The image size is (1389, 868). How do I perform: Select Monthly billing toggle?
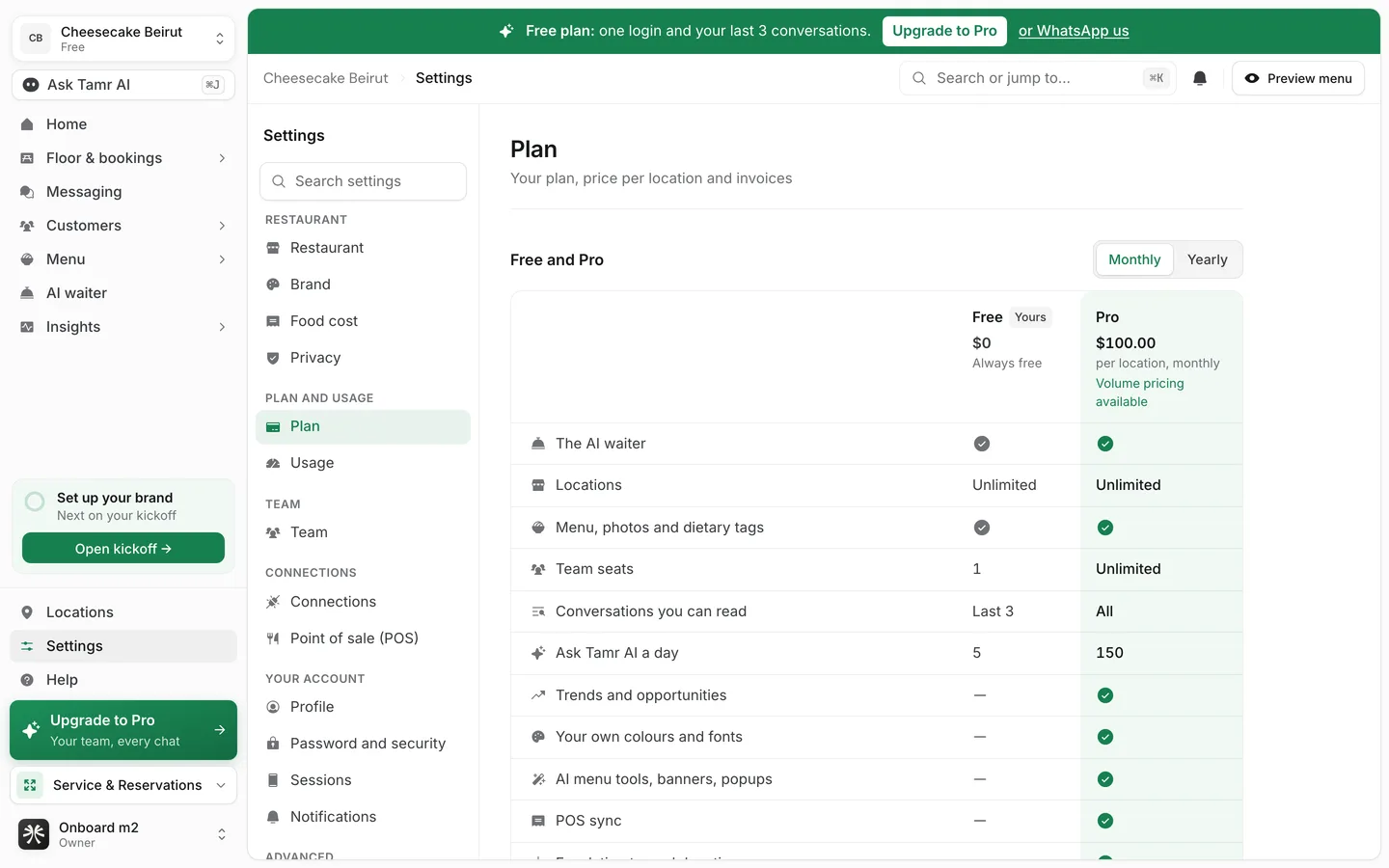tap(1134, 259)
